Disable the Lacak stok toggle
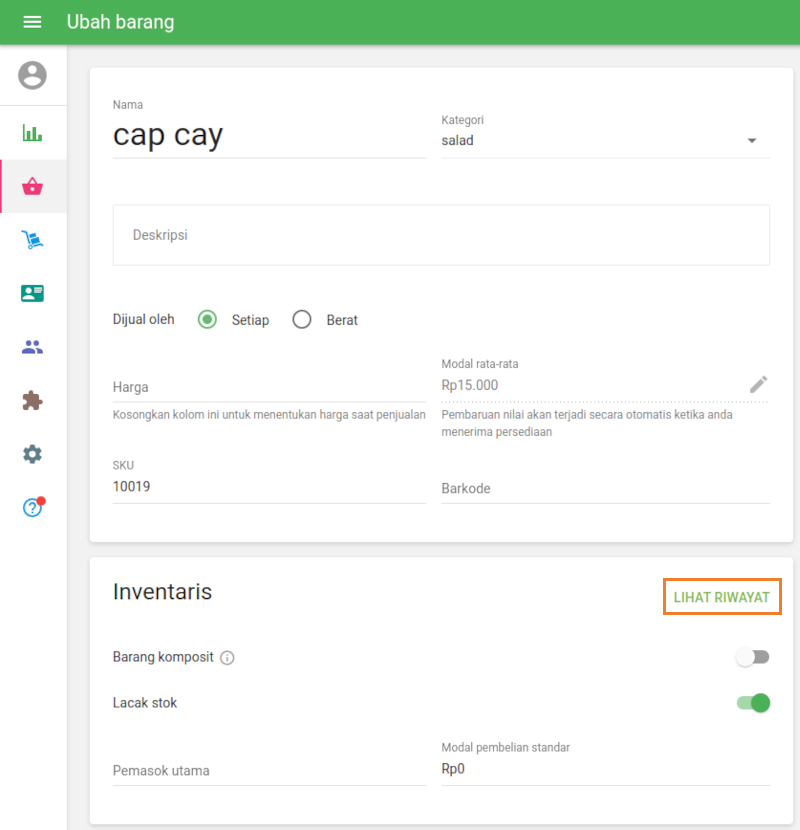 (753, 703)
